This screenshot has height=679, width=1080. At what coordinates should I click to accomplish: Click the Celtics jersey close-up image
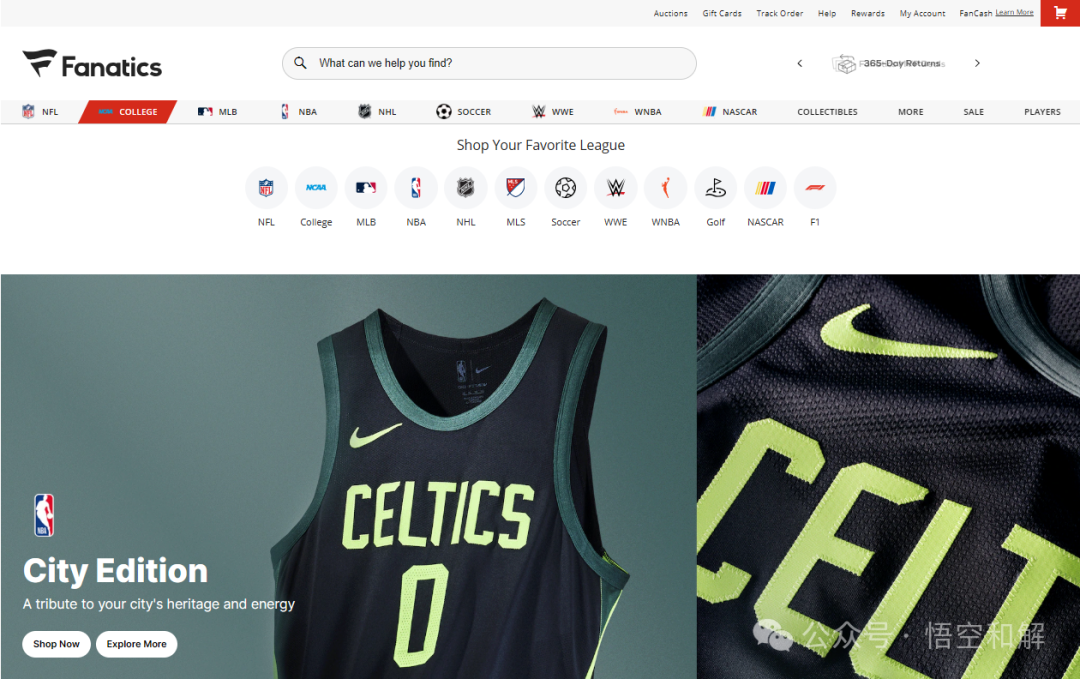click(888, 477)
